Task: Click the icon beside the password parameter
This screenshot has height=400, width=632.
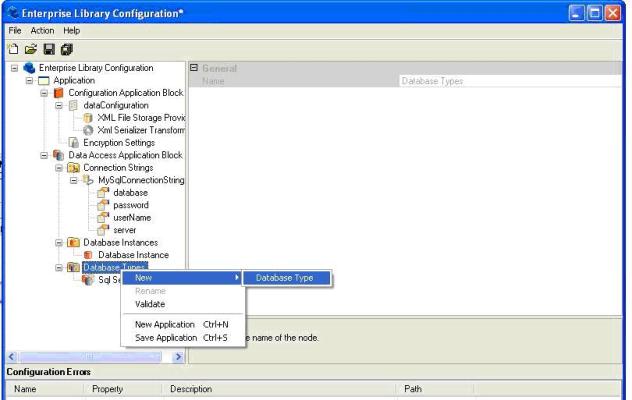Action: [x=103, y=205]
